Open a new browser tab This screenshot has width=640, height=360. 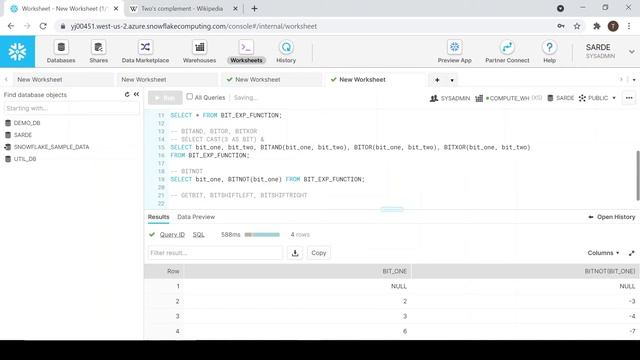click(x=254, y=9)
